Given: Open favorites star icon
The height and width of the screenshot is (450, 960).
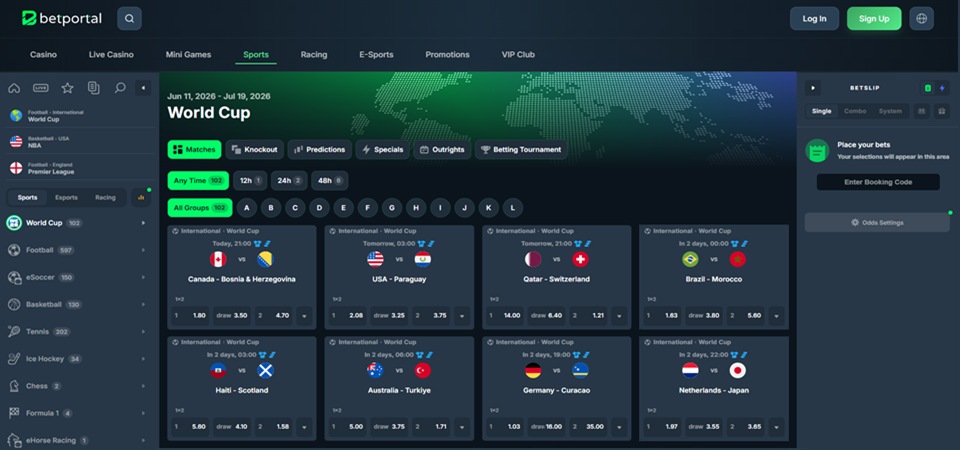Looking at the screenshot, I should tap(67, 88).
